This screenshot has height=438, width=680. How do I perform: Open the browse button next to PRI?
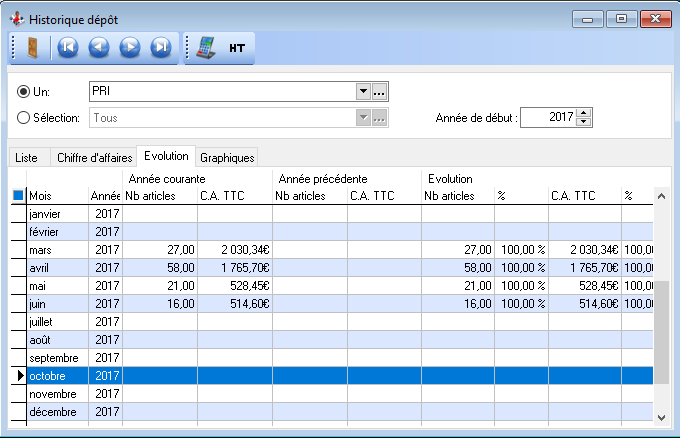[x=380, y=92]
